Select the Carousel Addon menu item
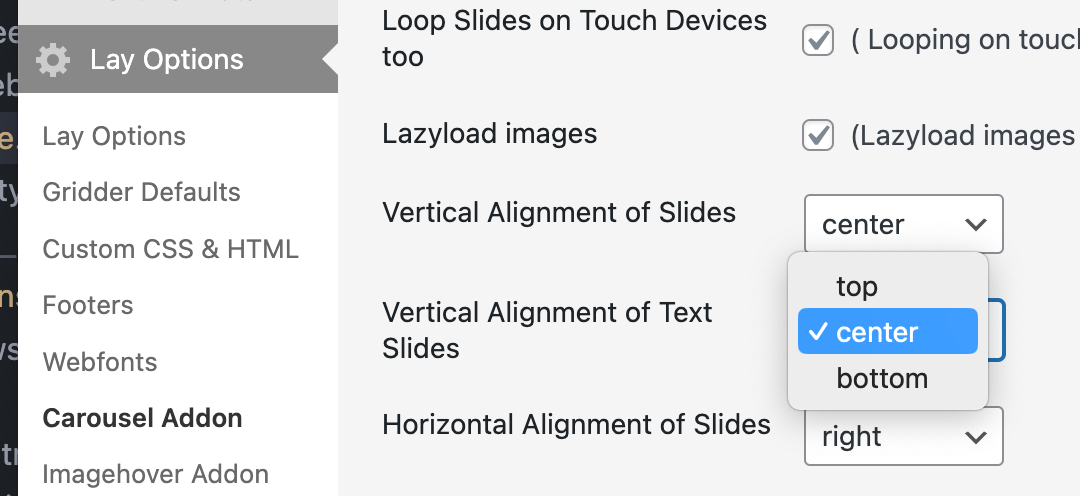1080x496 pixels. coord(142,418)
